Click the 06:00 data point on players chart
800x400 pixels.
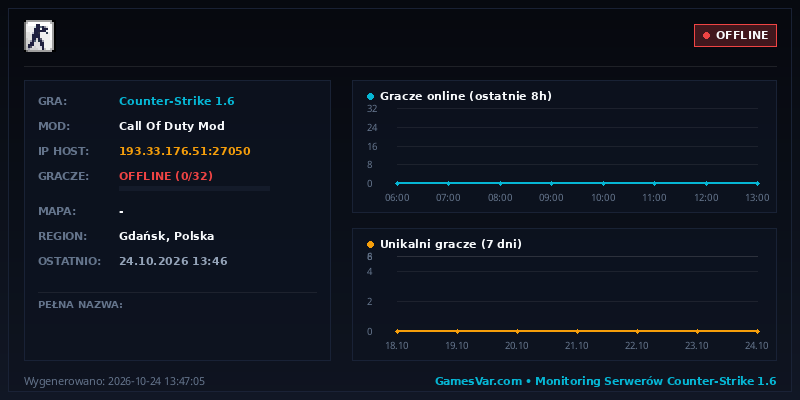point(397,183)
